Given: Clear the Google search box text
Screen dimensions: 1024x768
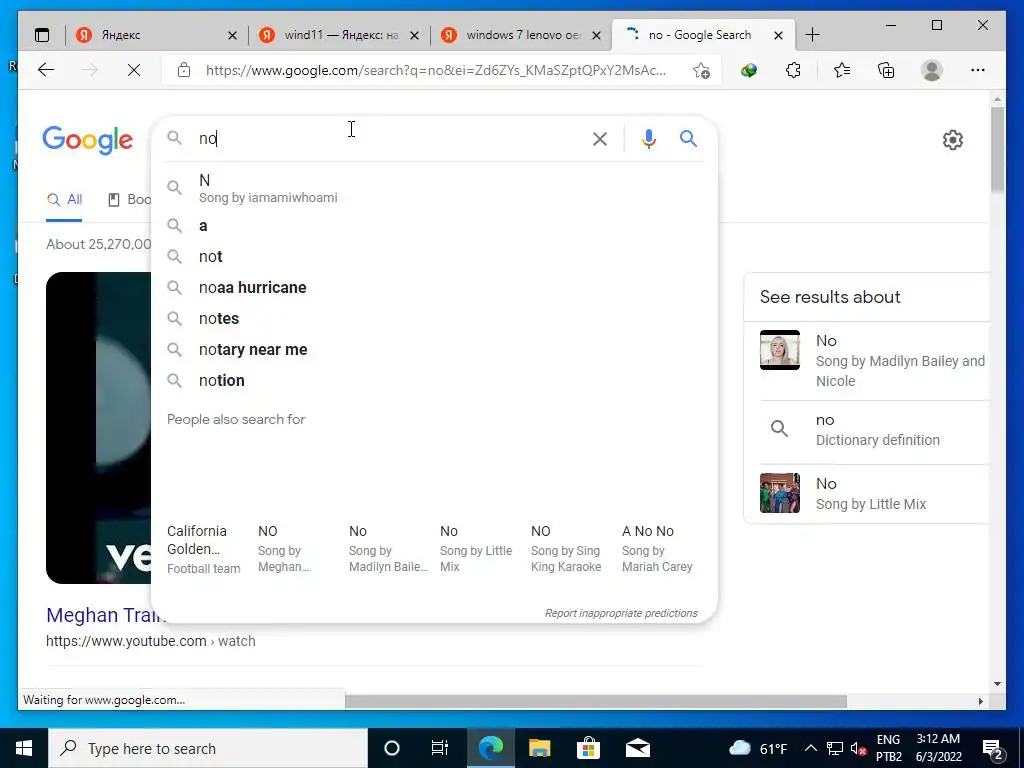Looking at the screenshot, I should (600, 138).
